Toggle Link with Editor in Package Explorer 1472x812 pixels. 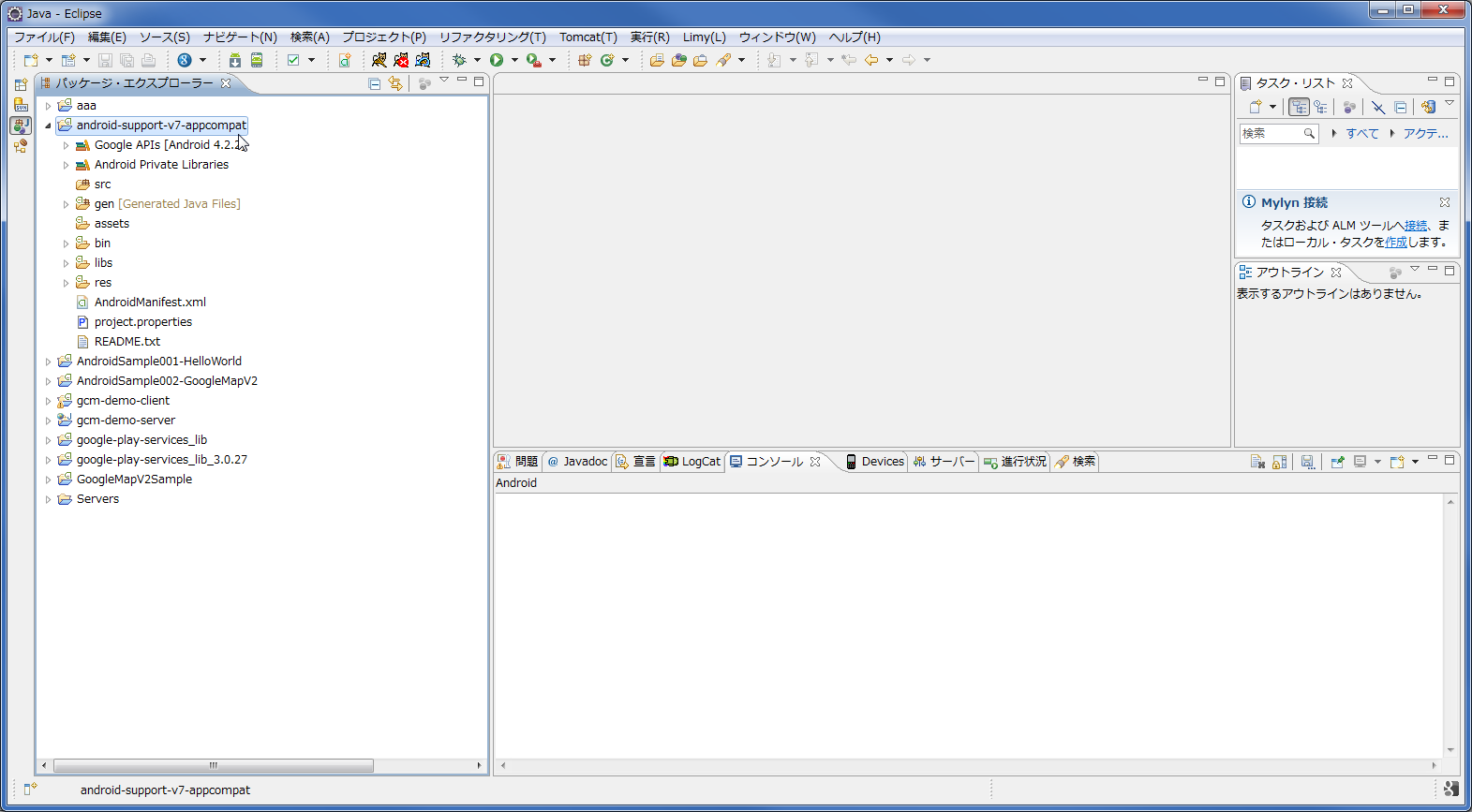(x=395, y=83)
